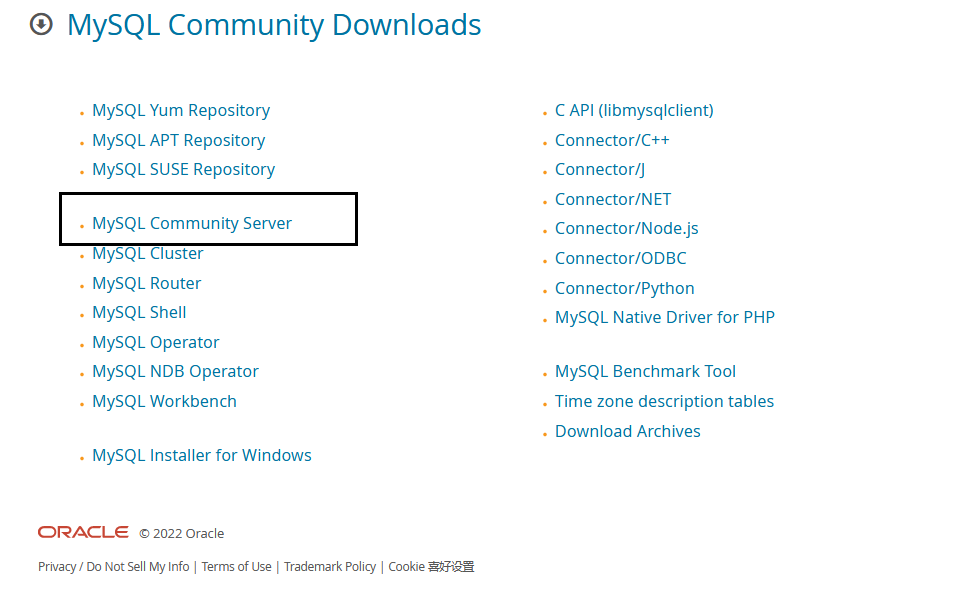Open MySQL Native Driver for PHP
Viewport: 953px width, 593px height.
click(x=665, y=318)
